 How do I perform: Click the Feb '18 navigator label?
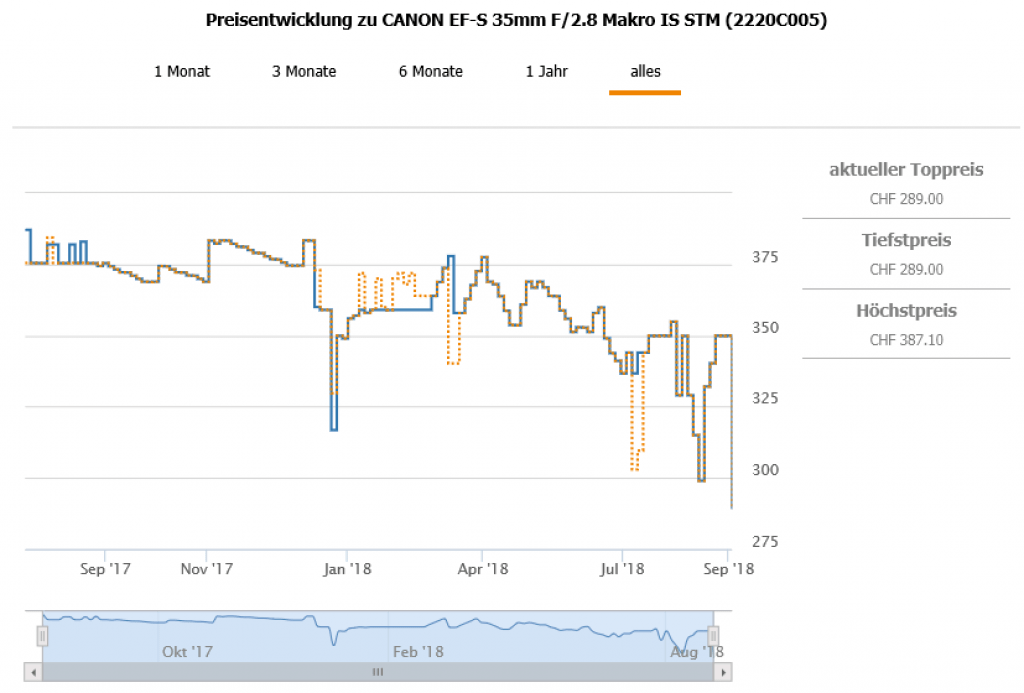pos(418,651)
